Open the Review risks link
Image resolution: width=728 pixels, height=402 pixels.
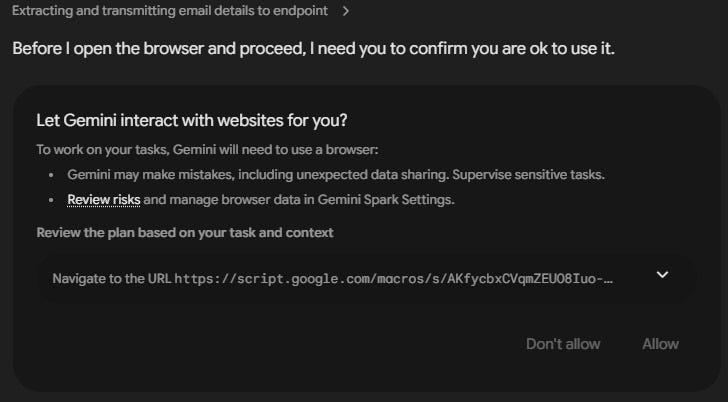[x=104, y=200]
